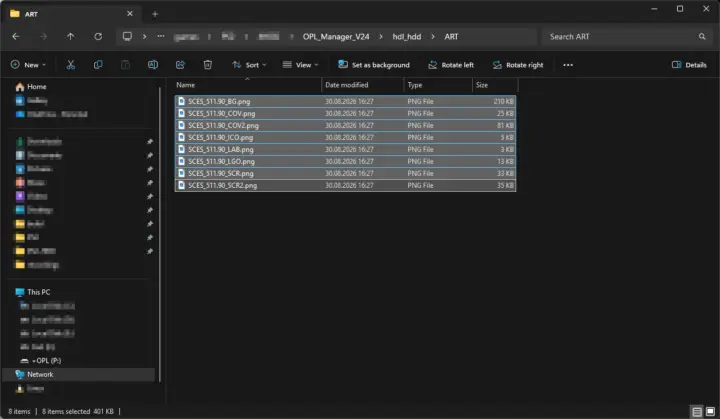Viewport: 720px width, 419px height.
Task: Expand chevron after the monitor icon
Action: (144, 36)
